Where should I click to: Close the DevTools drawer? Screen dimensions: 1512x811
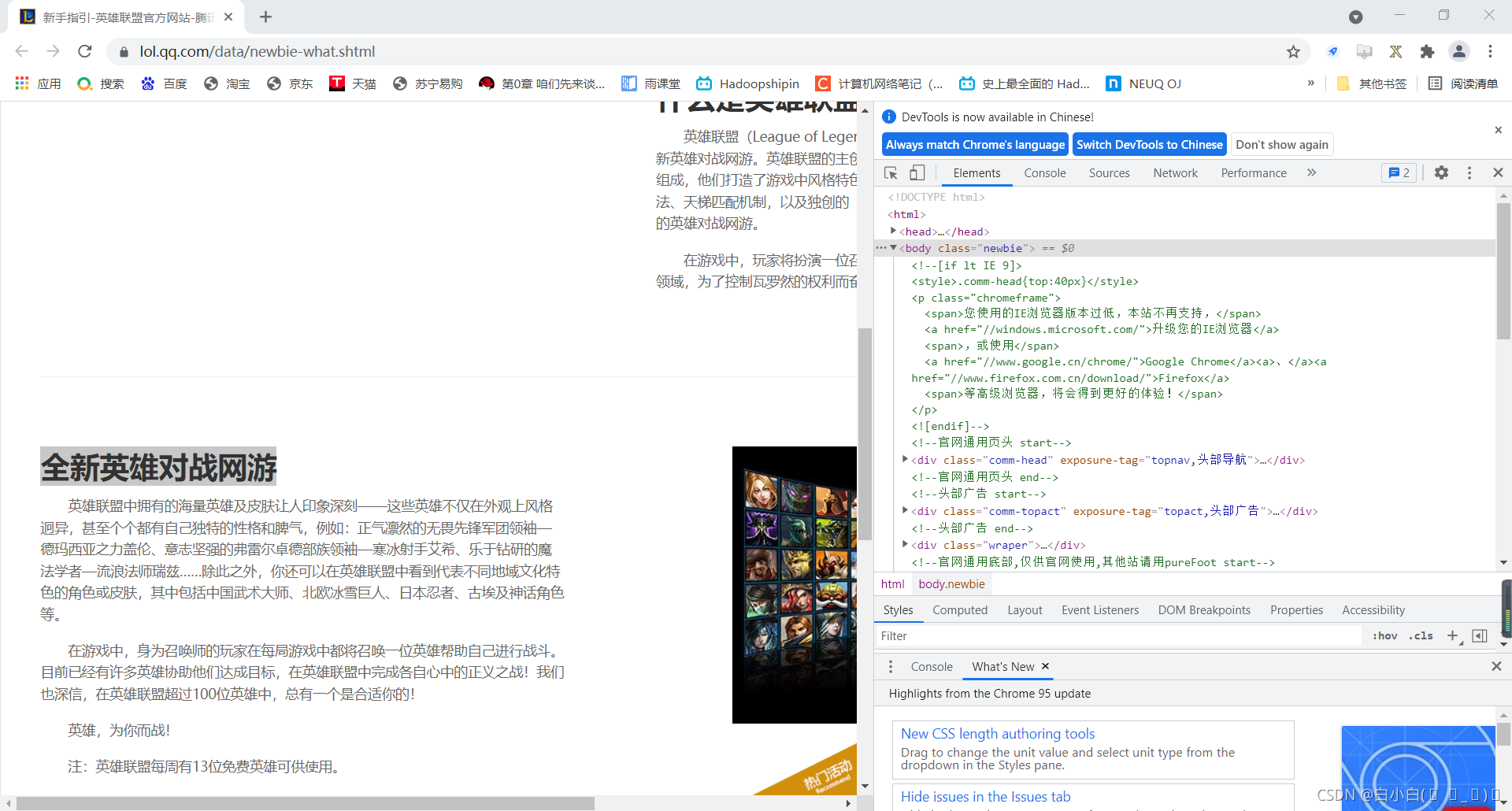tap(1496, 666)
